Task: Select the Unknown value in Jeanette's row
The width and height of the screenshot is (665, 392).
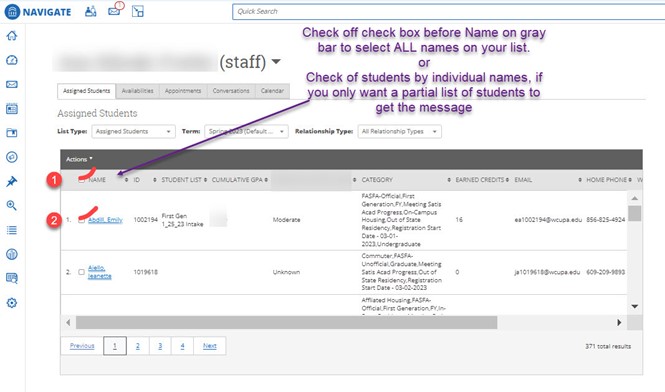Action: (x=286, y=272)
